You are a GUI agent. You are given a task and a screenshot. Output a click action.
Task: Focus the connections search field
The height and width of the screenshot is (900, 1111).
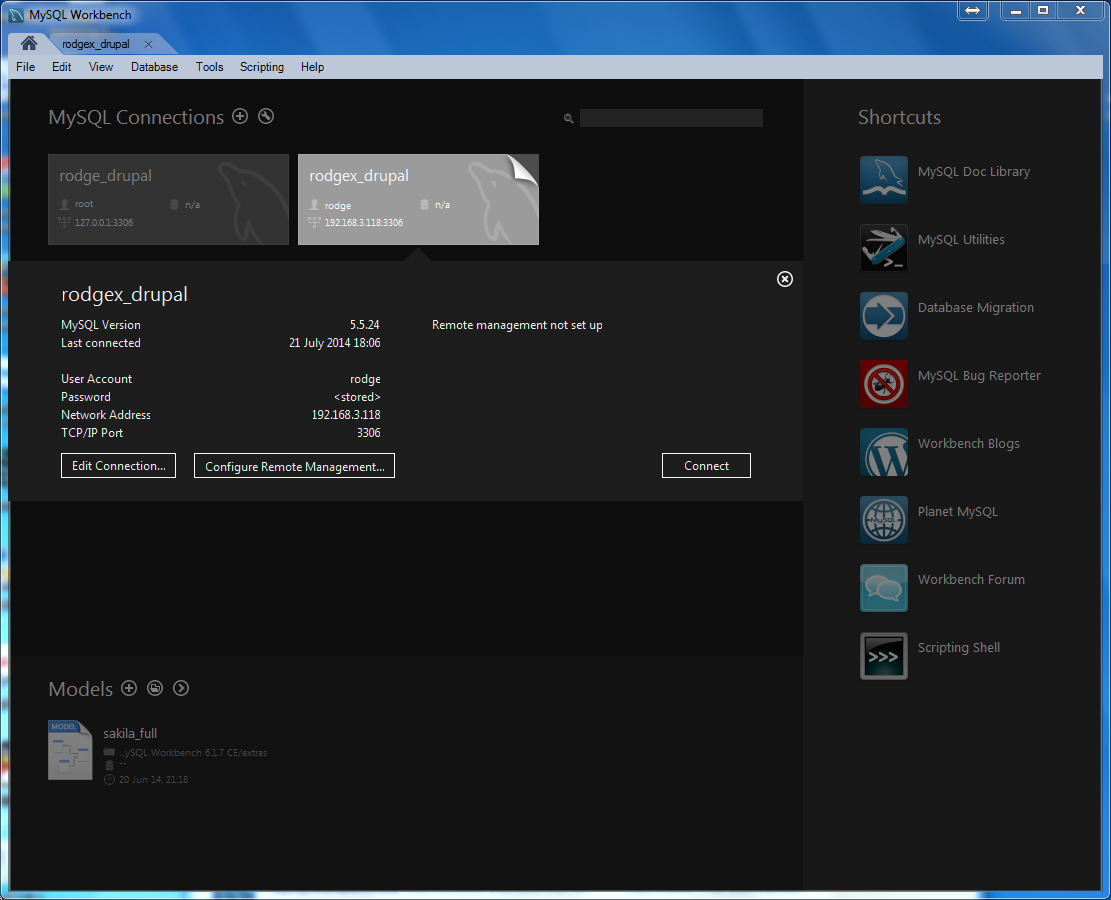point(671,118)
